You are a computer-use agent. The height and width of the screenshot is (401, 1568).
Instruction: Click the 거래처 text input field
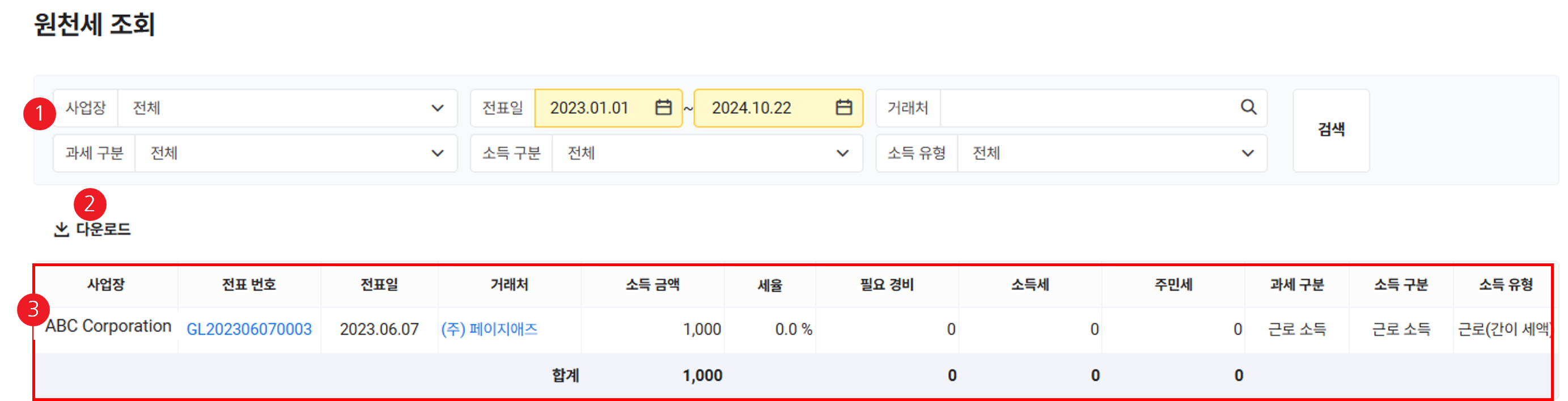coord(1087,108)
